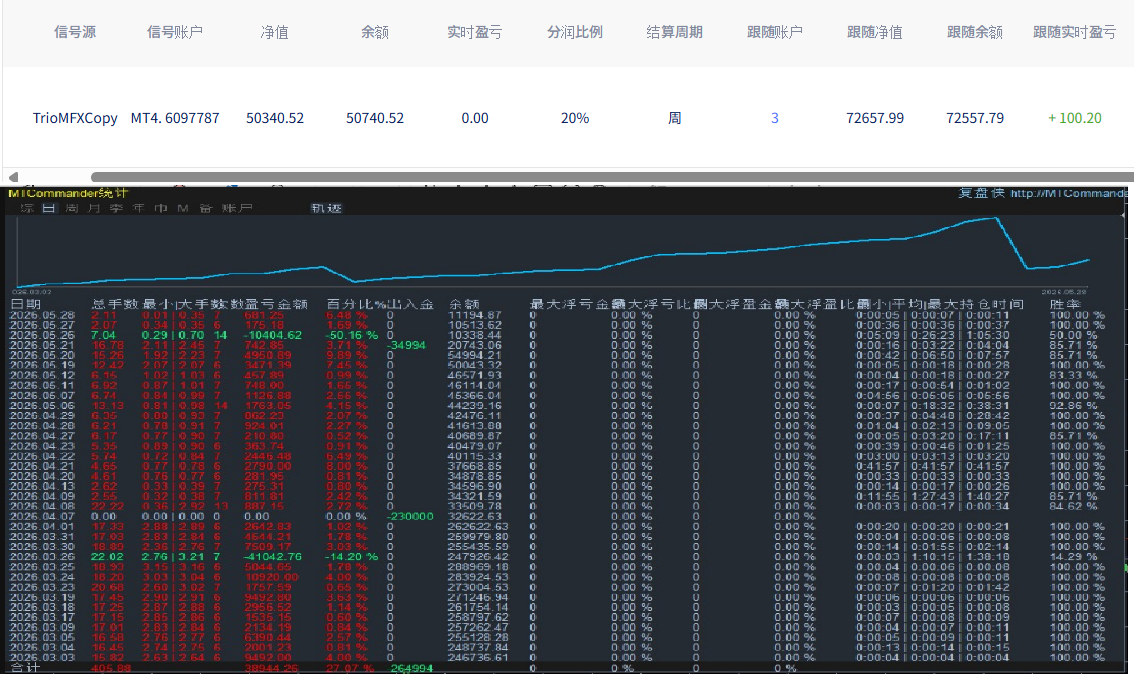The image size is (1134, 676).
Task: Click the TrioMFXCopy signal source cell
Action: pyautogui.click(x=75, y=118)
